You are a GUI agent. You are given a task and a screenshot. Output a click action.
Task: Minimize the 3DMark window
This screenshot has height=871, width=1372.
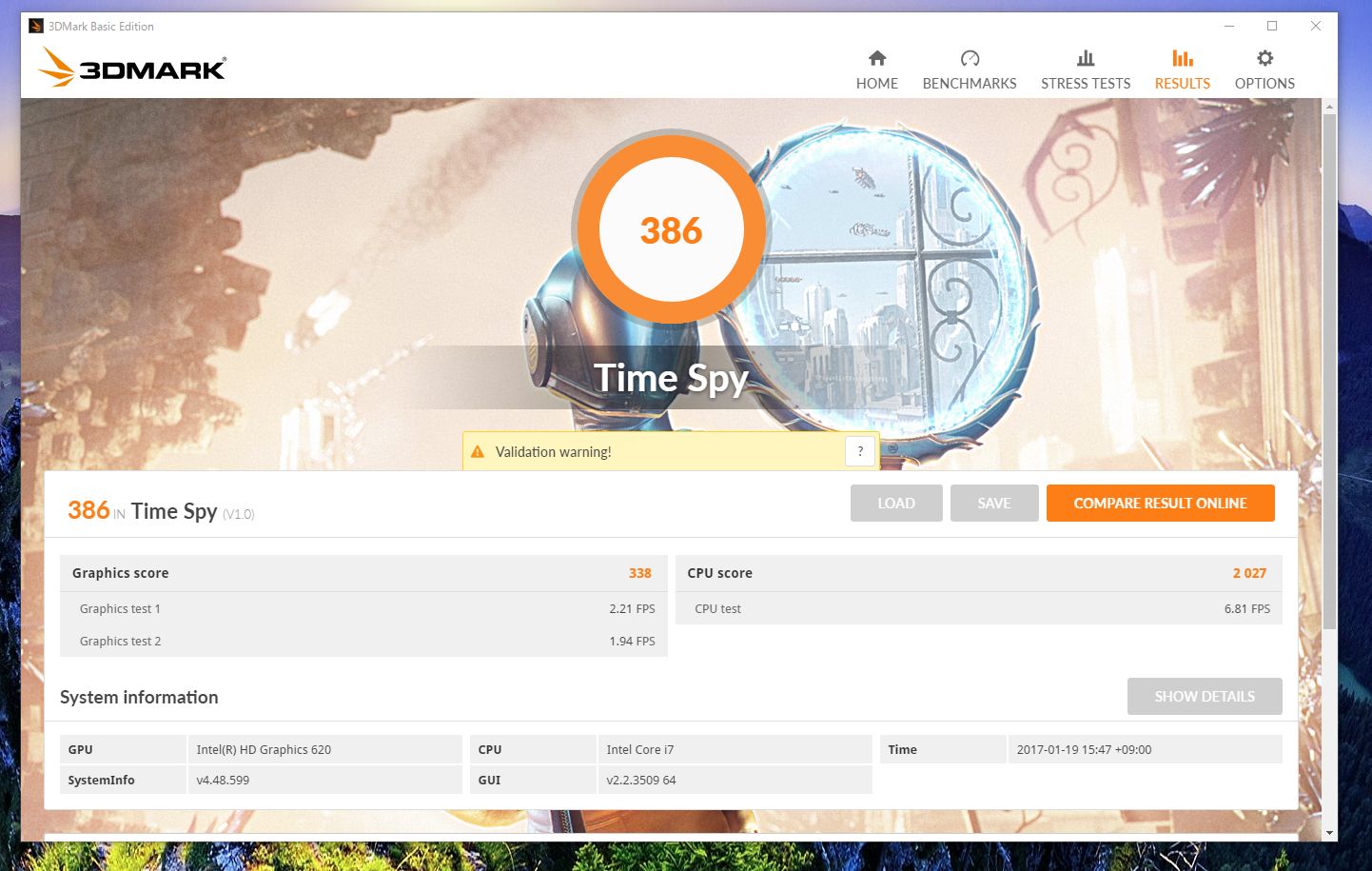1228,26
